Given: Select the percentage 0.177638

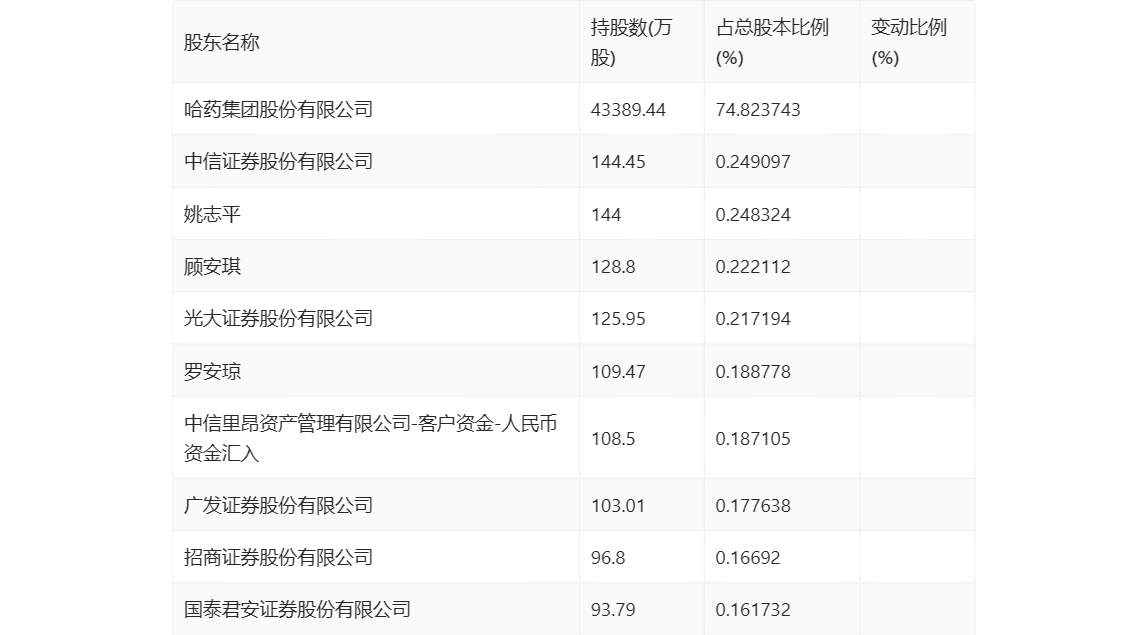Looking at the screenshot, I should coord(753,505).
